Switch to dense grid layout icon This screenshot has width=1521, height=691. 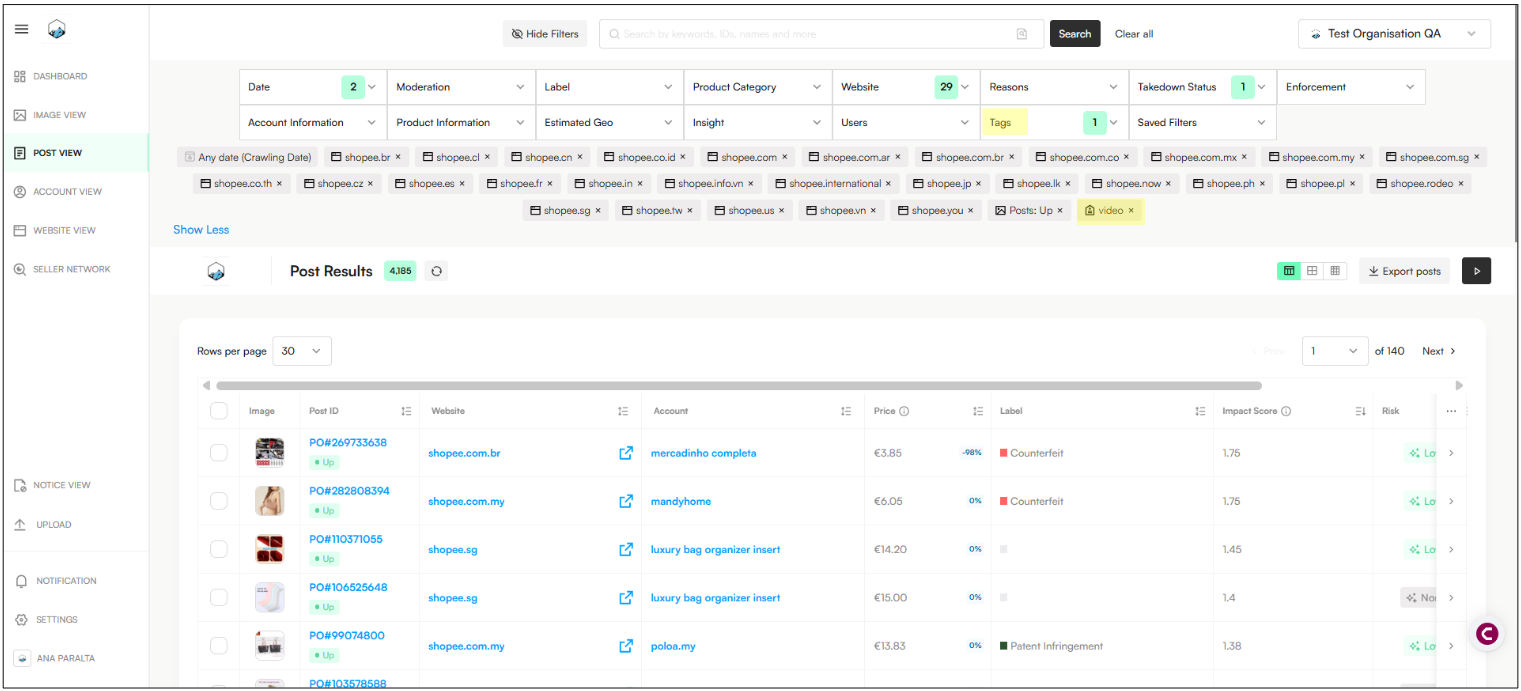pos(1335,271)
